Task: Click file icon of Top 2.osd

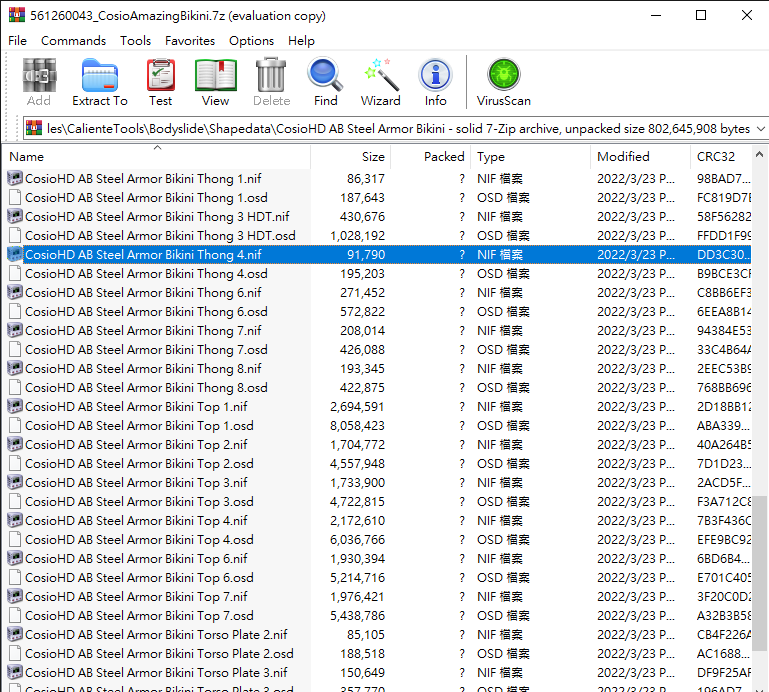Action: 15,463
